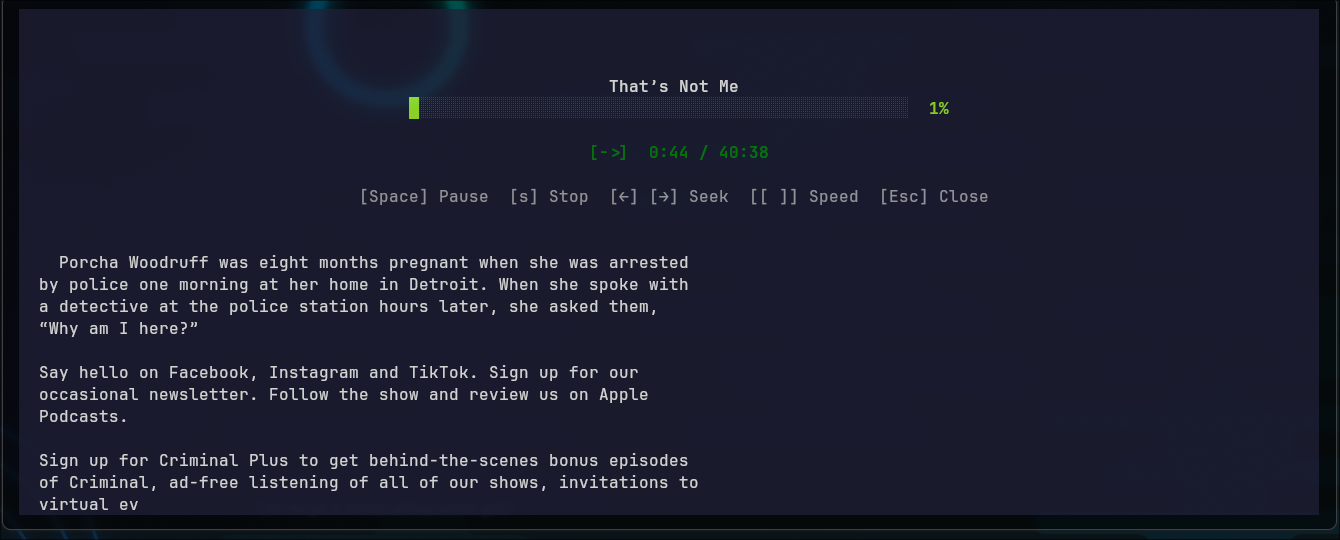This screenshot has width=1340, height=540.
Task: Click the Say hello on Facebook paragraph
Action: coord(344,395)
